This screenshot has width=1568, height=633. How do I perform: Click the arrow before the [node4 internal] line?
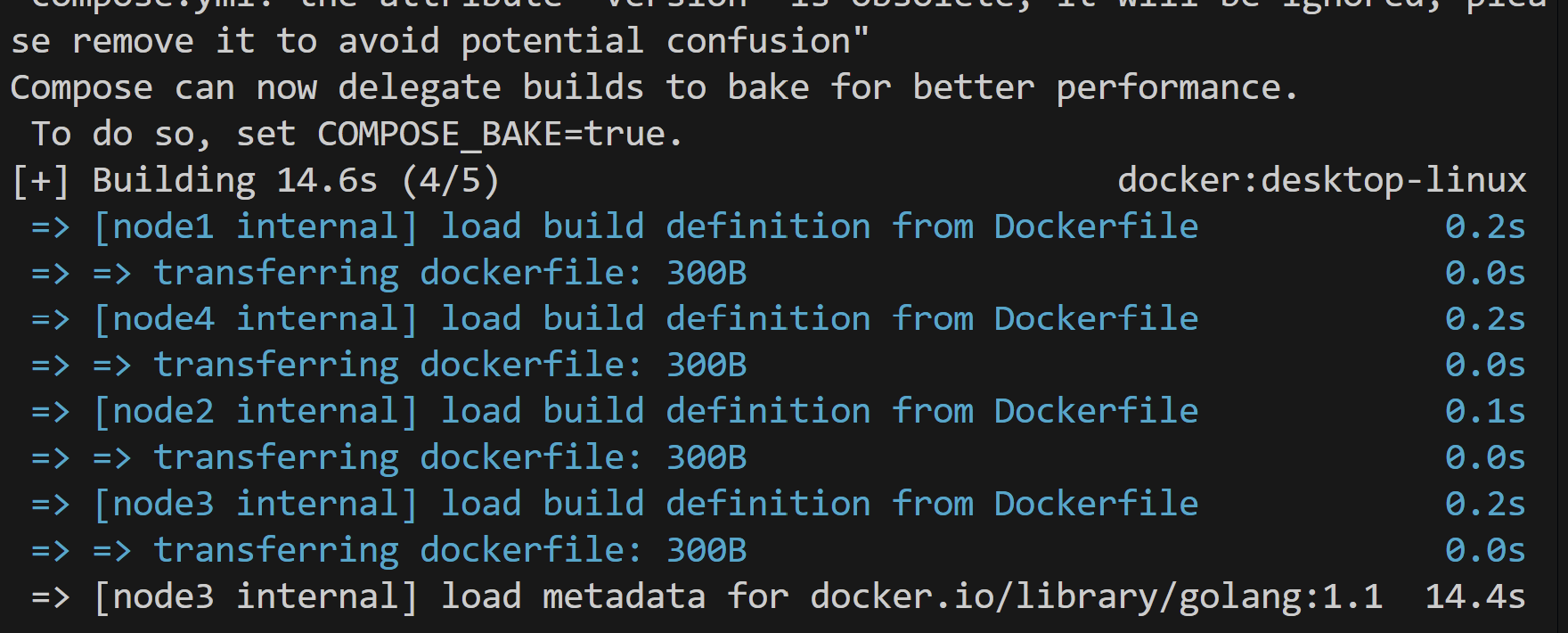pyautogui.click(x=51, y=320)
